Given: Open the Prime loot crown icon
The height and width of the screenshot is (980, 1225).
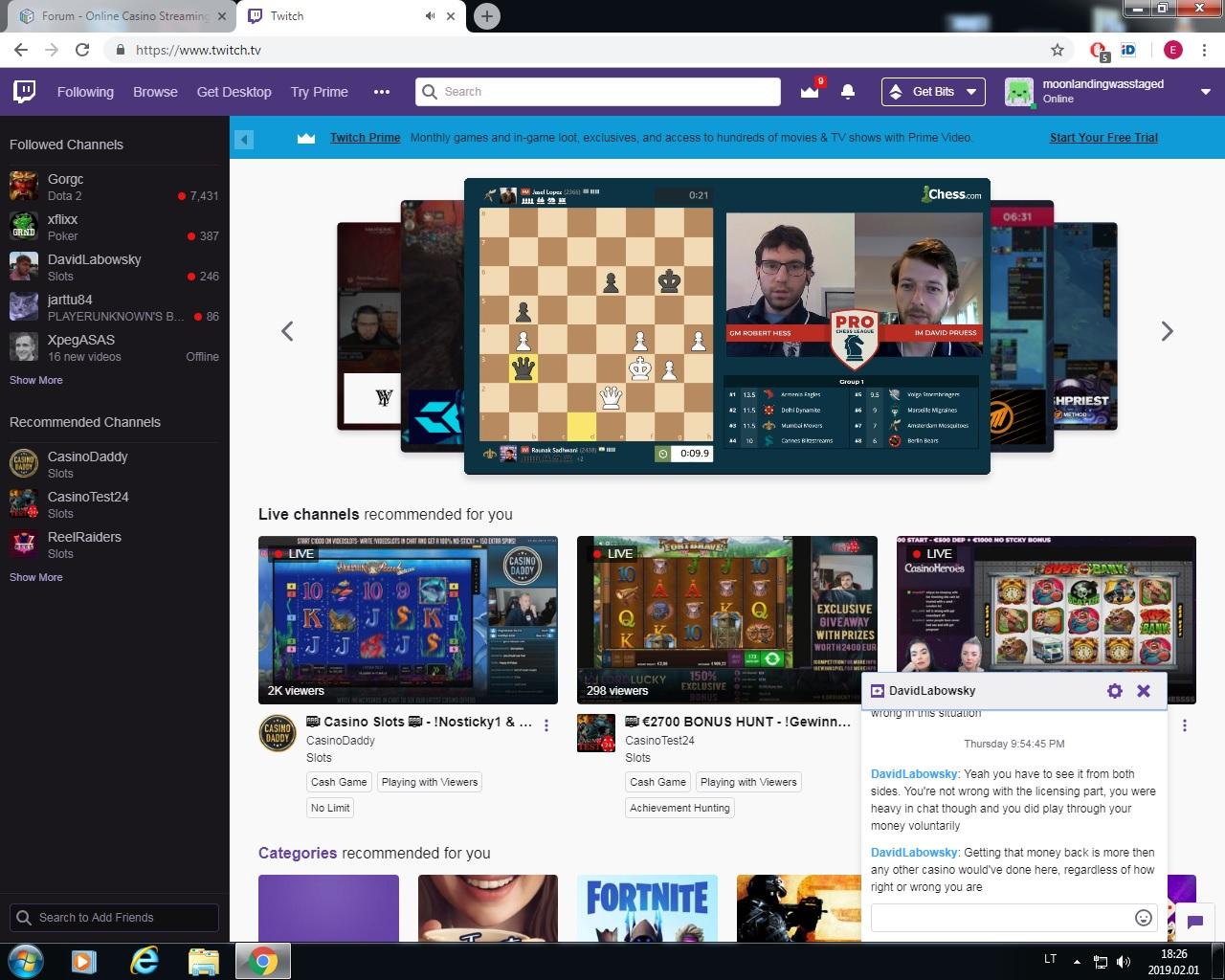Looking at the screenshot, I should [810, 92].
